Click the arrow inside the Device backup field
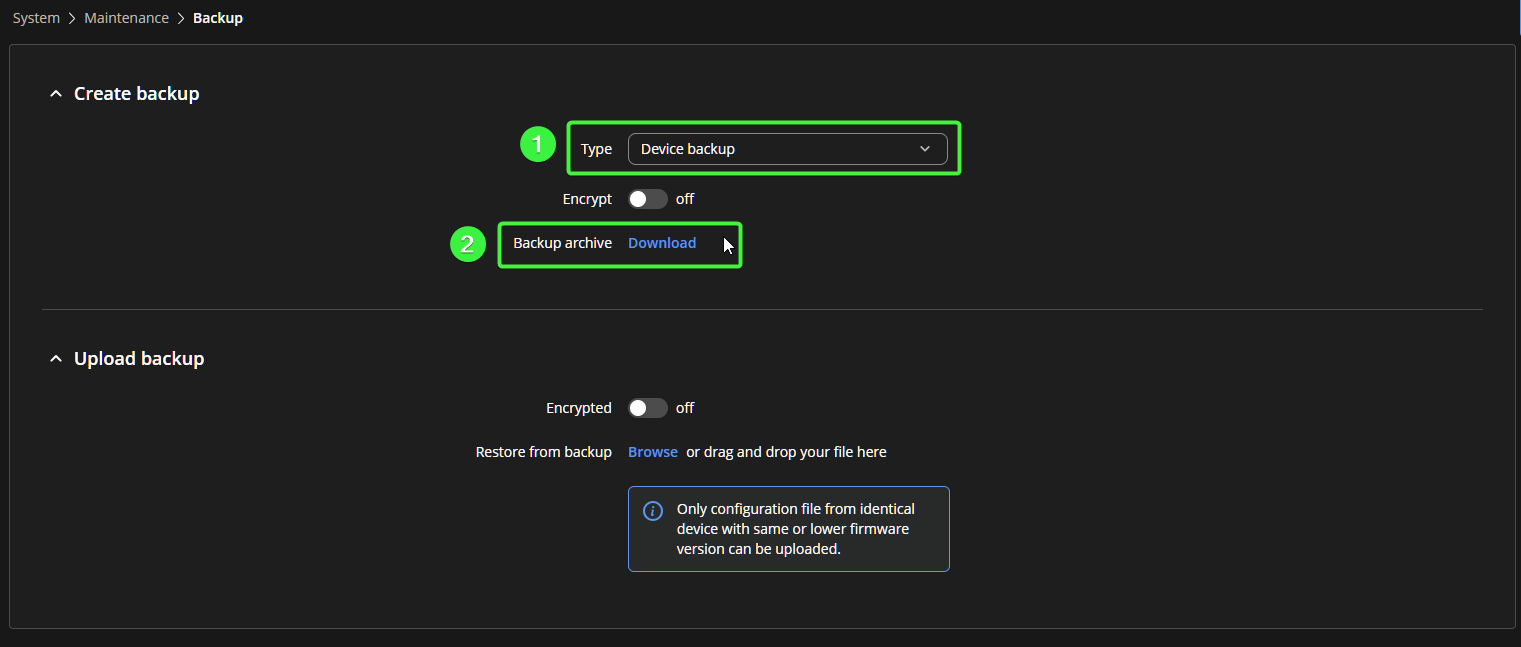 coord(924,149)
